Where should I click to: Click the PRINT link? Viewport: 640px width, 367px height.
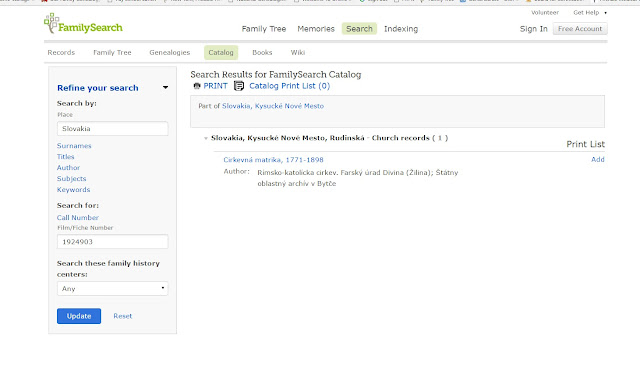point(216,86)
